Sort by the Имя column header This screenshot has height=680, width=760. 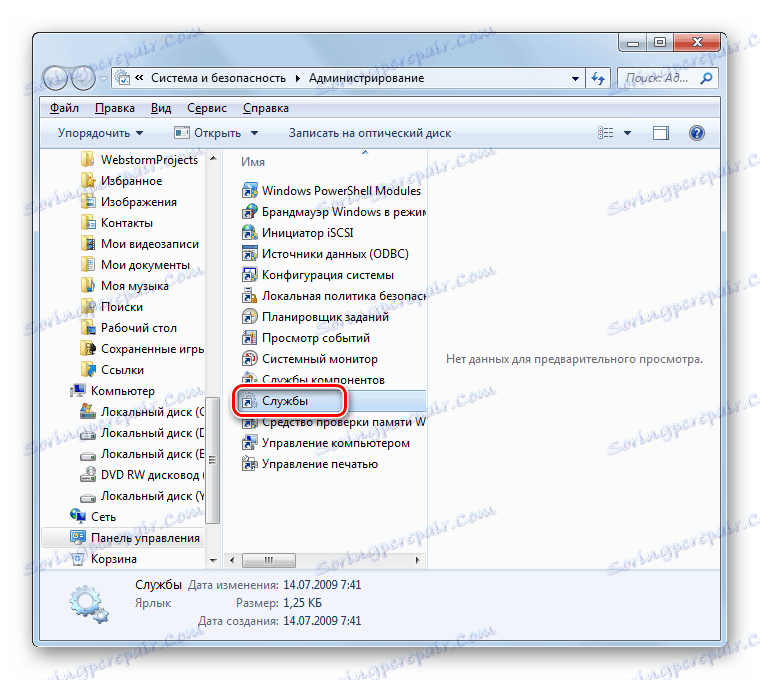(x=253, y=162)
